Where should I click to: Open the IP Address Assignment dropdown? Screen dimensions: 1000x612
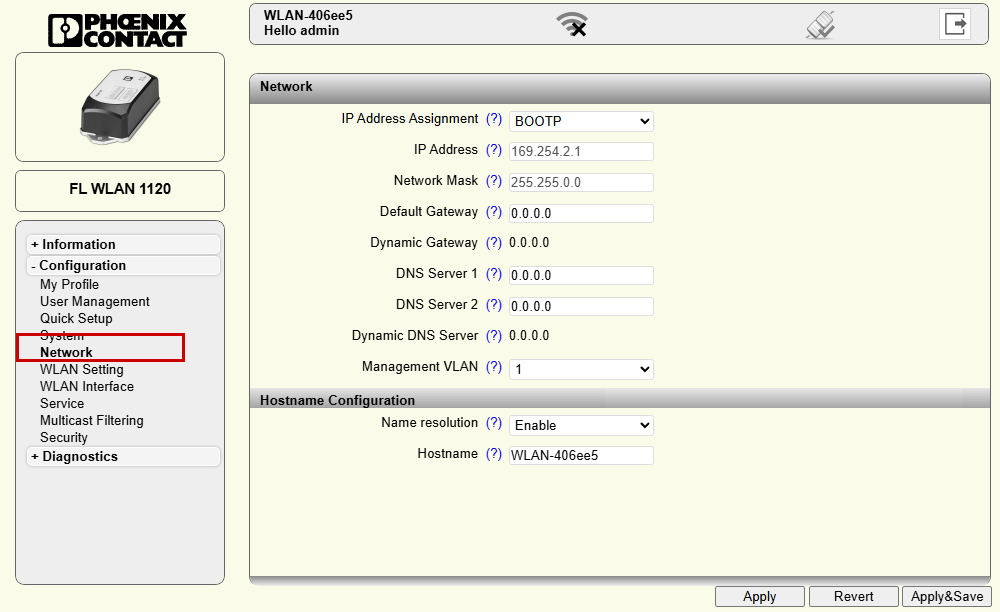click(581, 121)
